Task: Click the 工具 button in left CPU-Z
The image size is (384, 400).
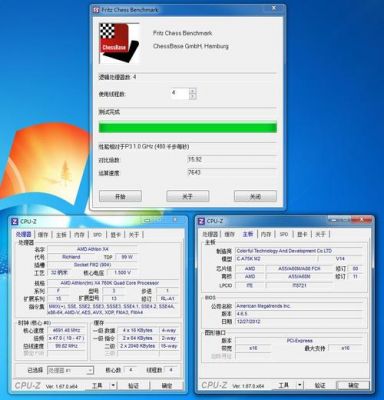Action: coord(97,385)
